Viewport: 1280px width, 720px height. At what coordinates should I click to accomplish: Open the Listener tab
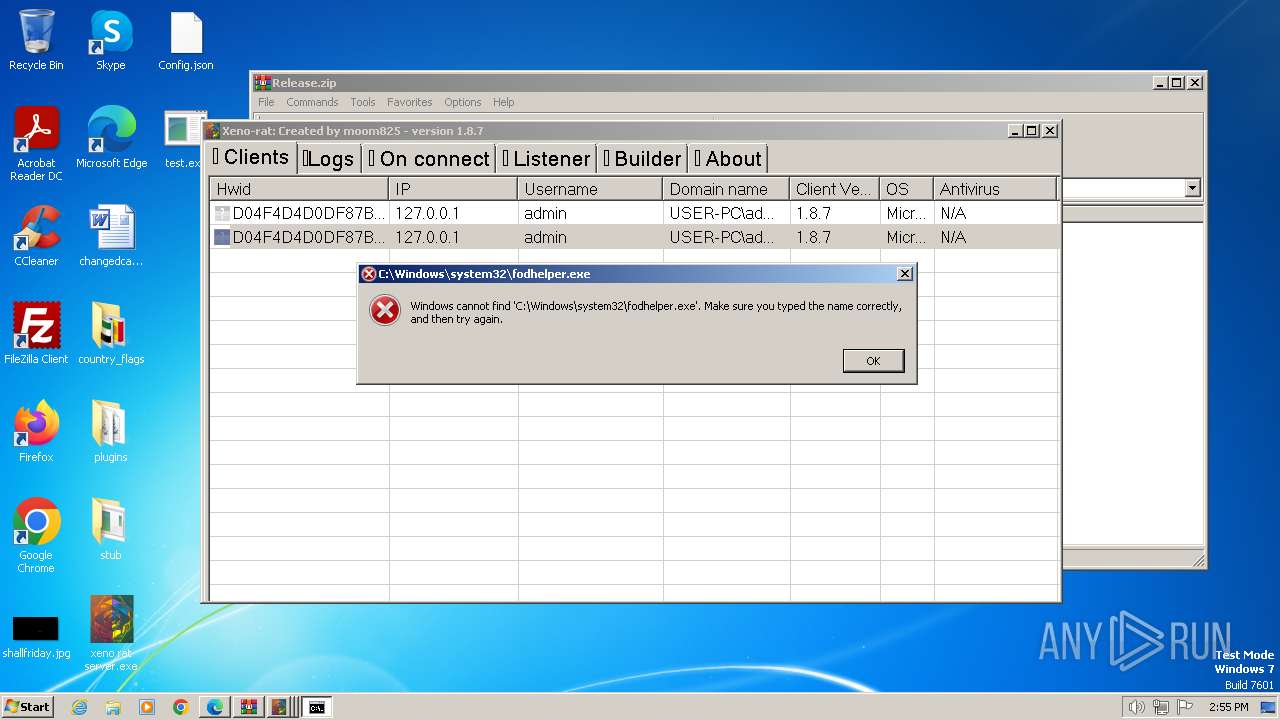click(x=546, y=158)
